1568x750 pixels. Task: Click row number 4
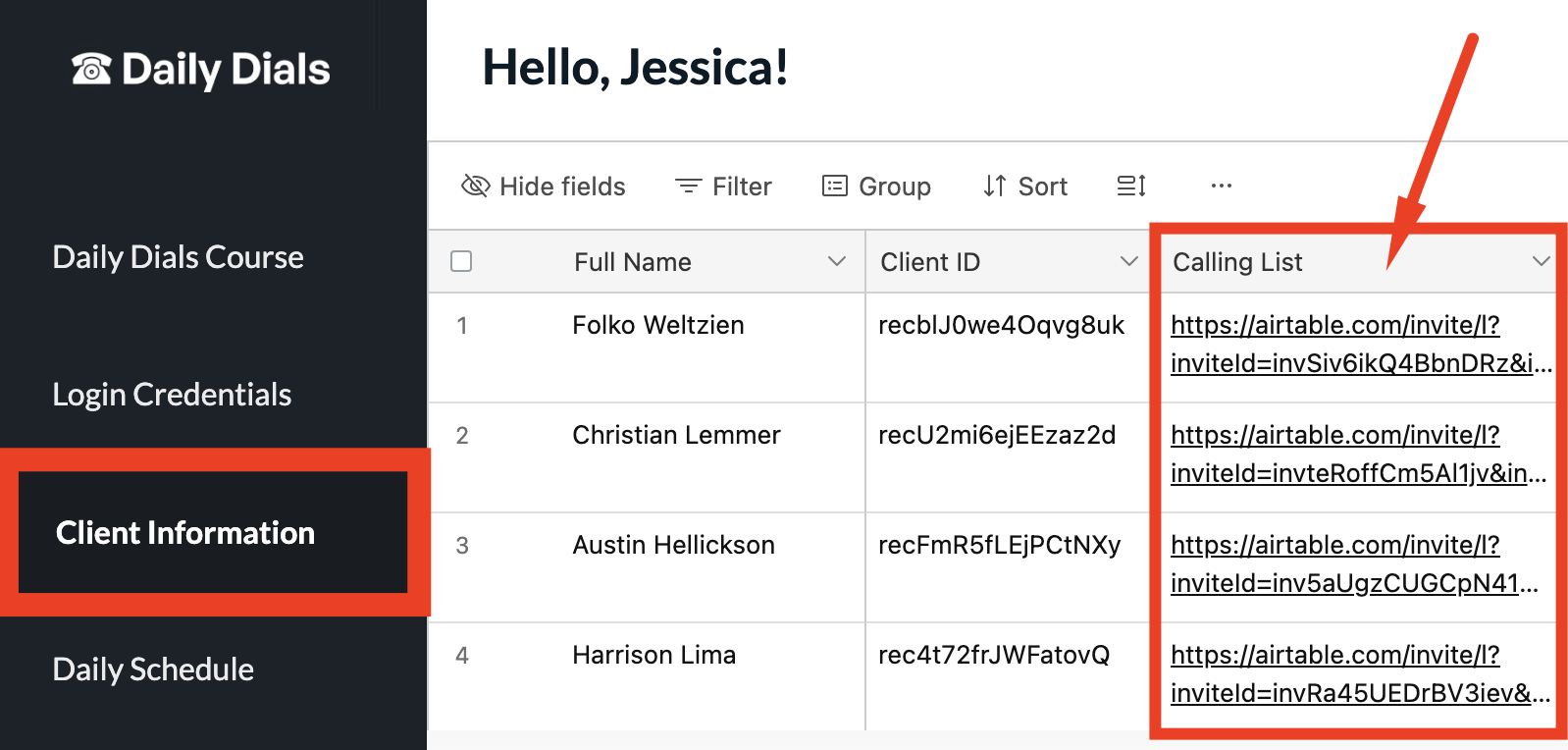point(461,655)
